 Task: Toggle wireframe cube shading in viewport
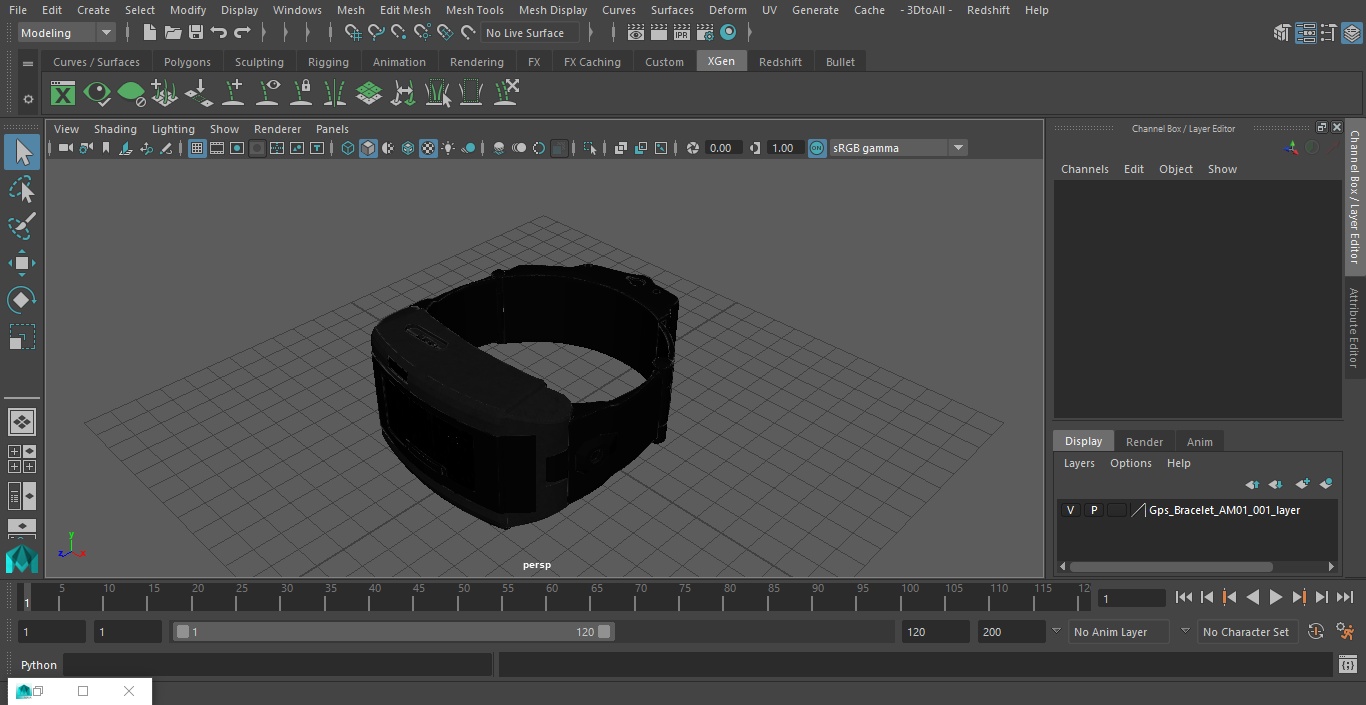(348, 148)
